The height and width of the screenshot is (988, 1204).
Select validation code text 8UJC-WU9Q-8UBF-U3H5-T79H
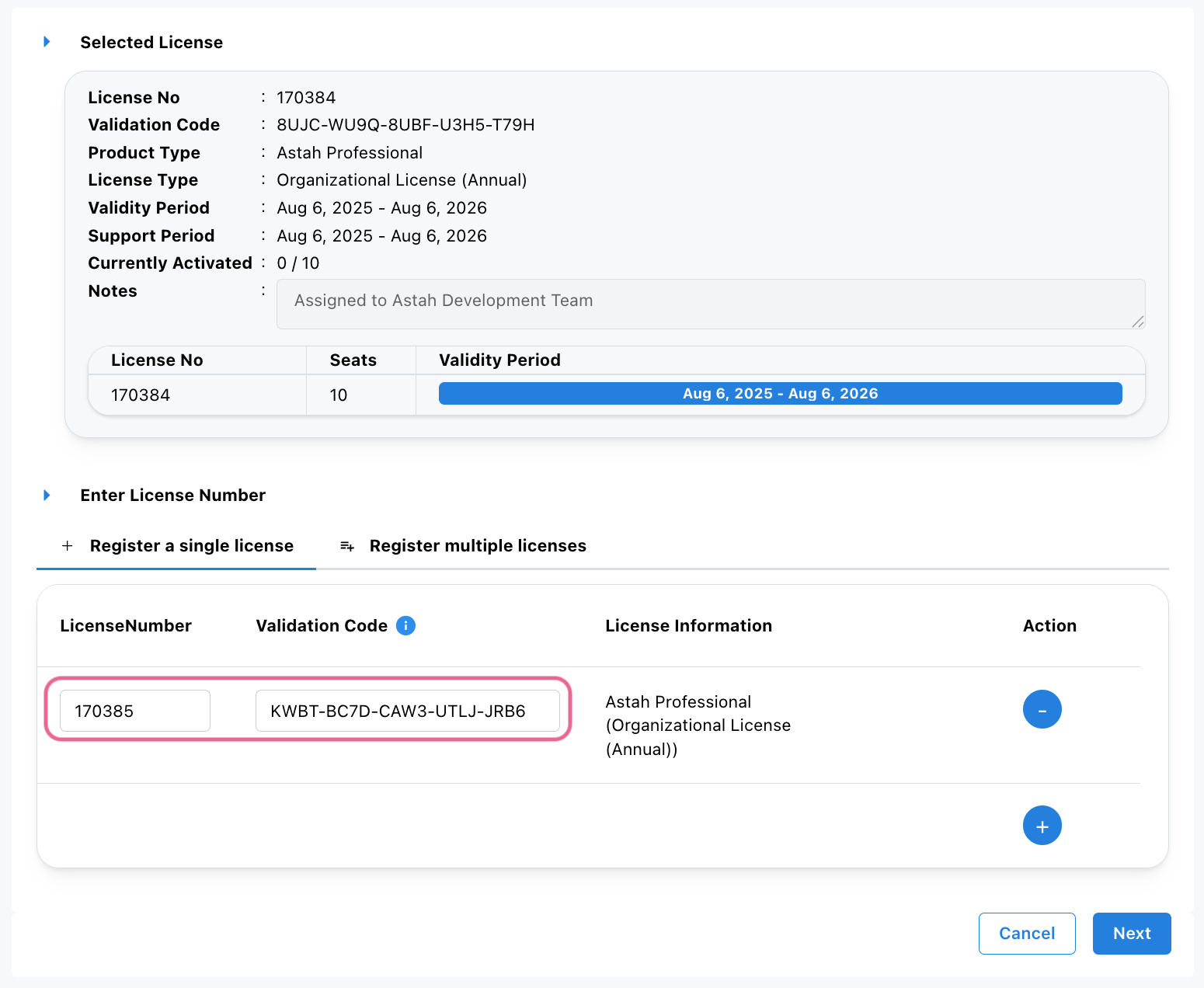405,125
